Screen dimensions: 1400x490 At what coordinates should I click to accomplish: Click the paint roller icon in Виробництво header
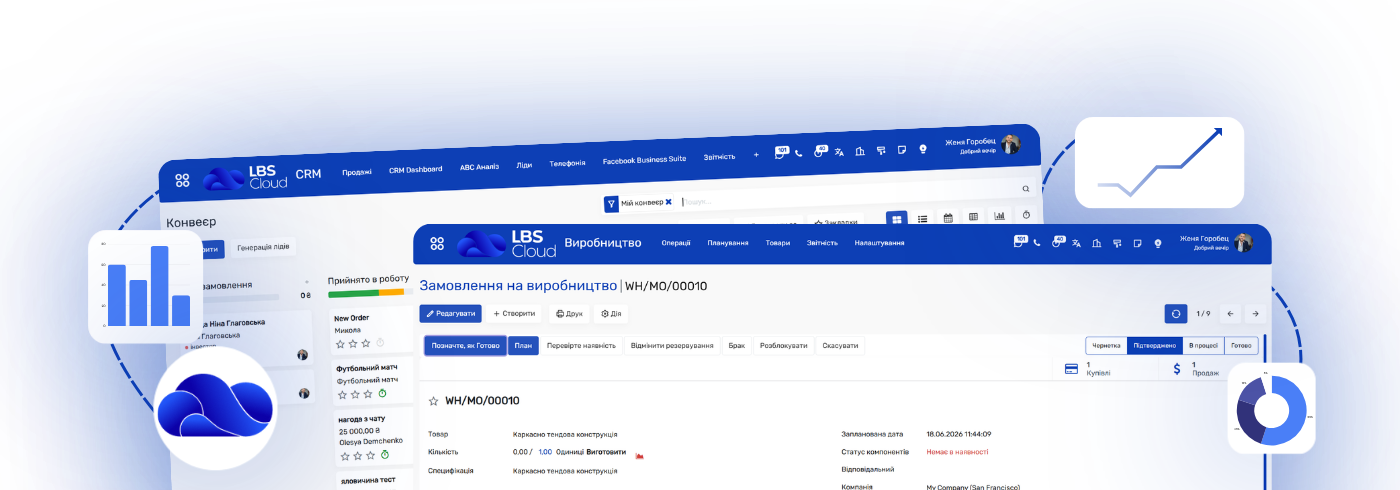click(1117, 243)
